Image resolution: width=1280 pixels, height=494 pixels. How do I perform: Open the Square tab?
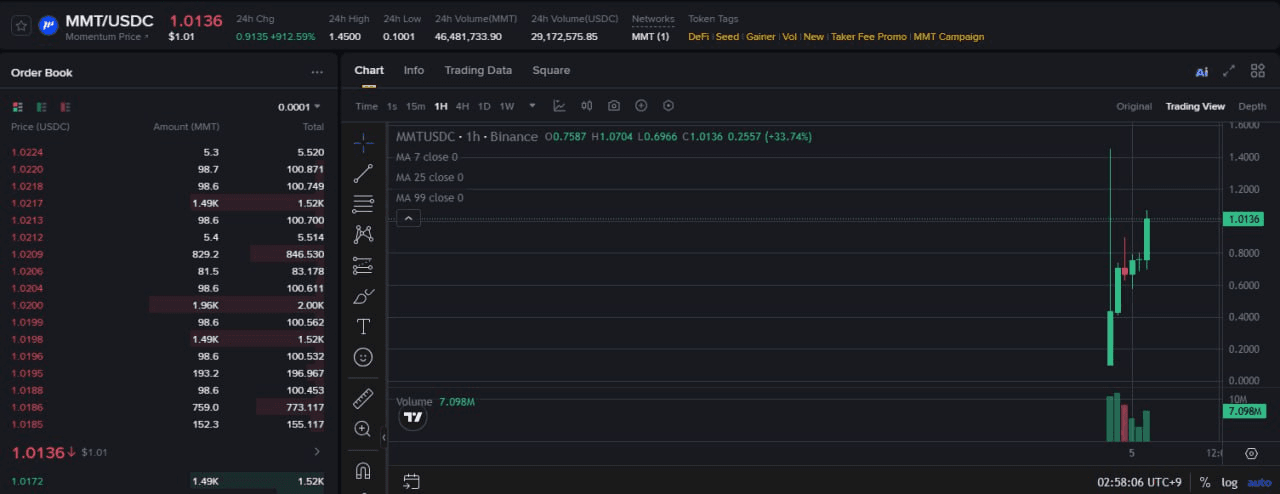[551, 70]
